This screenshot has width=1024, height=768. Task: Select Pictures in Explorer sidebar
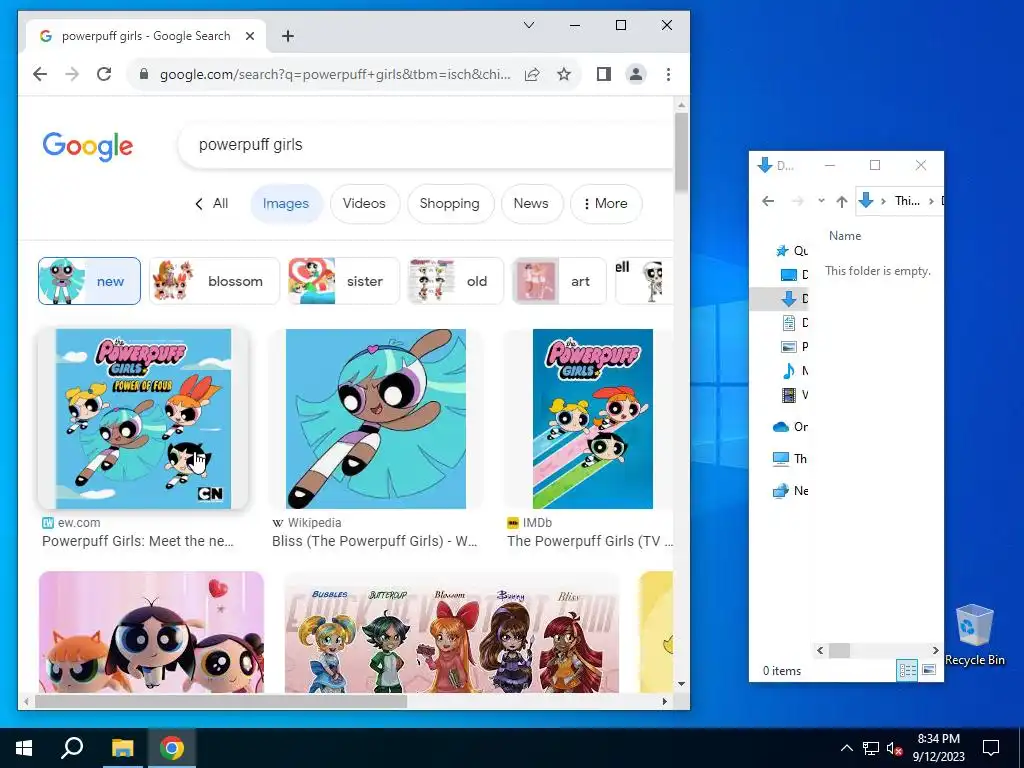[793, 347]
